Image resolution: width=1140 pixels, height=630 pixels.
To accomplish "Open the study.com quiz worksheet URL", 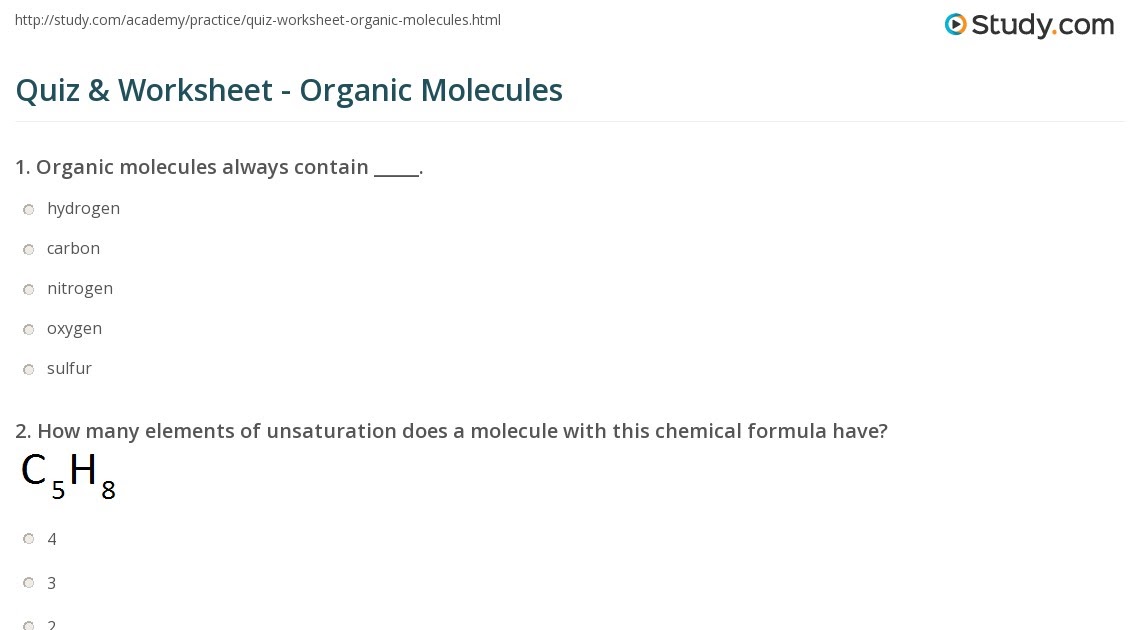I will pyautogui.click(x=257, y=20).
